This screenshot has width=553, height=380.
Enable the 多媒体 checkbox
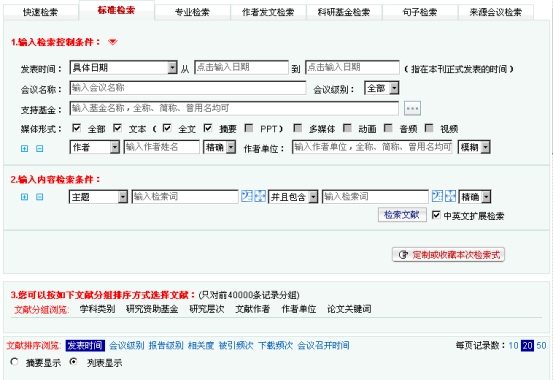[x=298, y=128]
